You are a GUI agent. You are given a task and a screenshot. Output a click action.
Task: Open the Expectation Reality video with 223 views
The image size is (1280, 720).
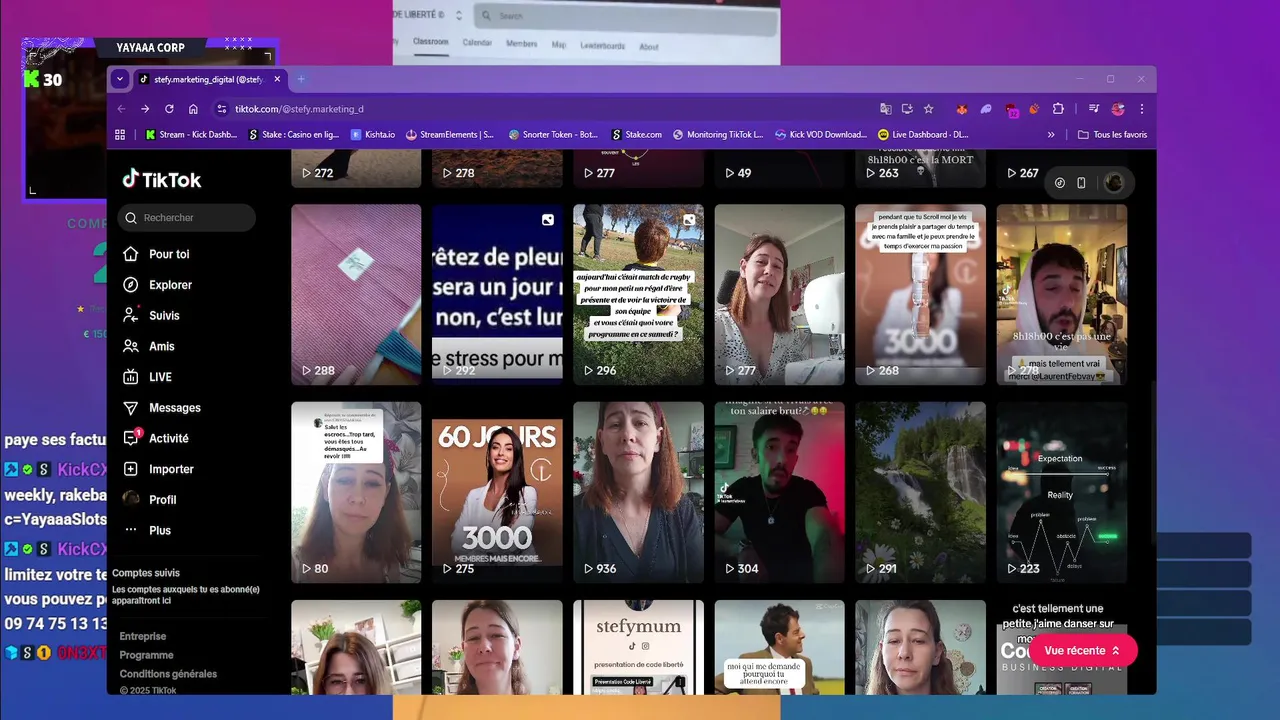pyautogui.click(x=1061, y=492)
